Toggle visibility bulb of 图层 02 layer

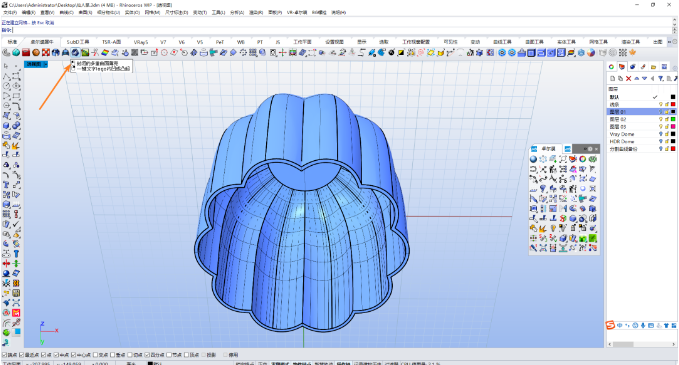[x=661, y=119]
